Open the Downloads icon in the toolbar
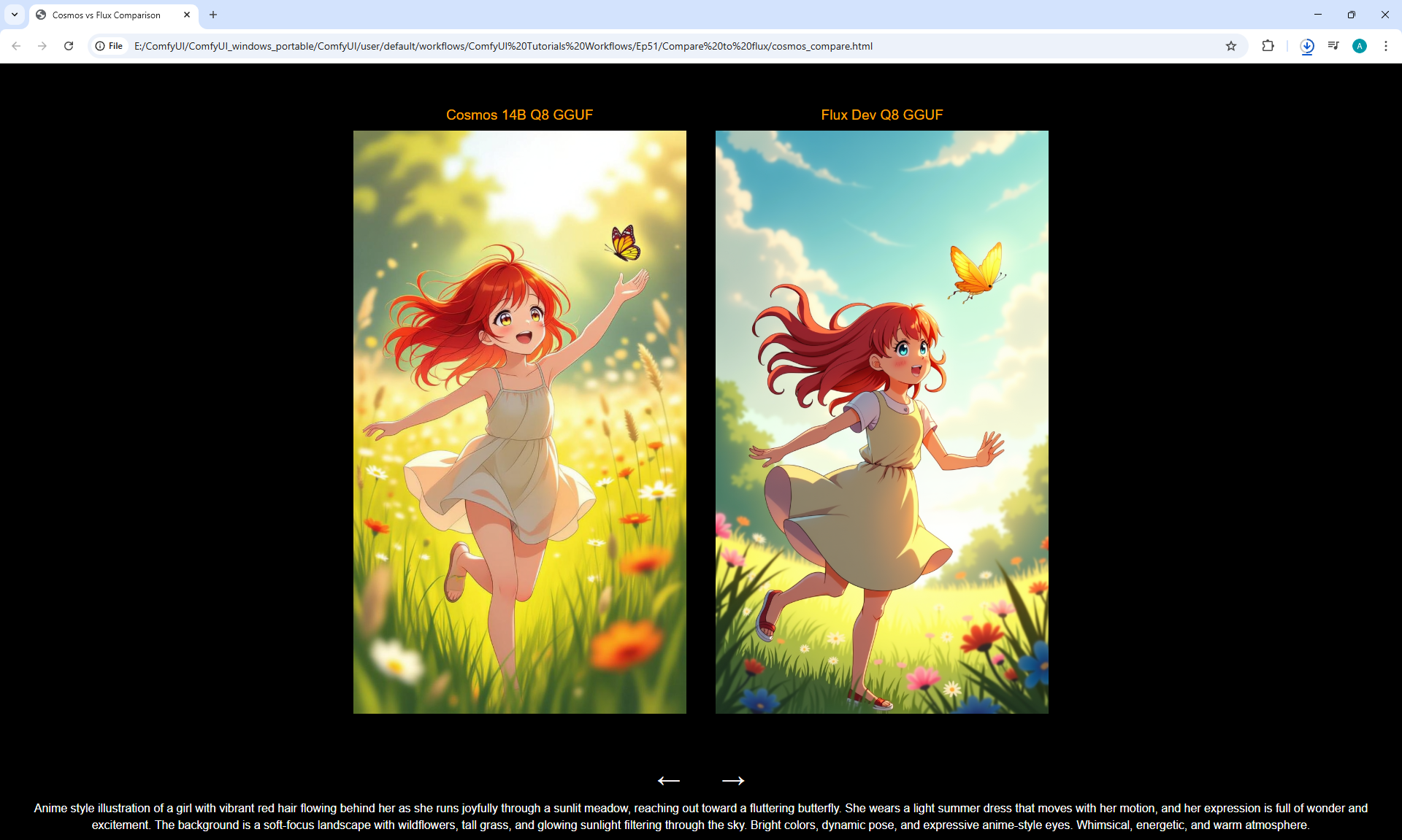Screen dimensions: 1402x840 1307,46
